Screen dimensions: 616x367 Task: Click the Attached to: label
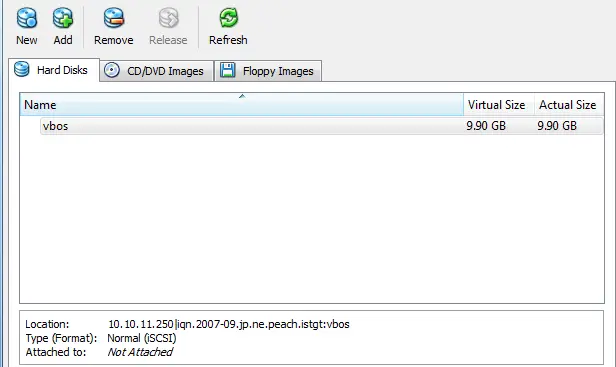coord(56,352)
